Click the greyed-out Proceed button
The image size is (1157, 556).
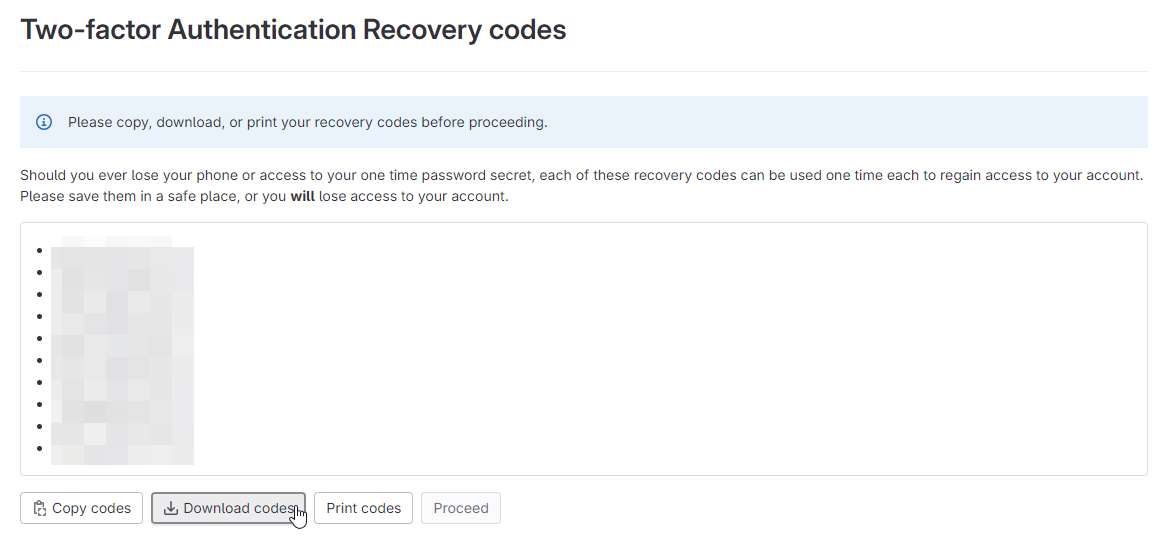tap(460, 508)
